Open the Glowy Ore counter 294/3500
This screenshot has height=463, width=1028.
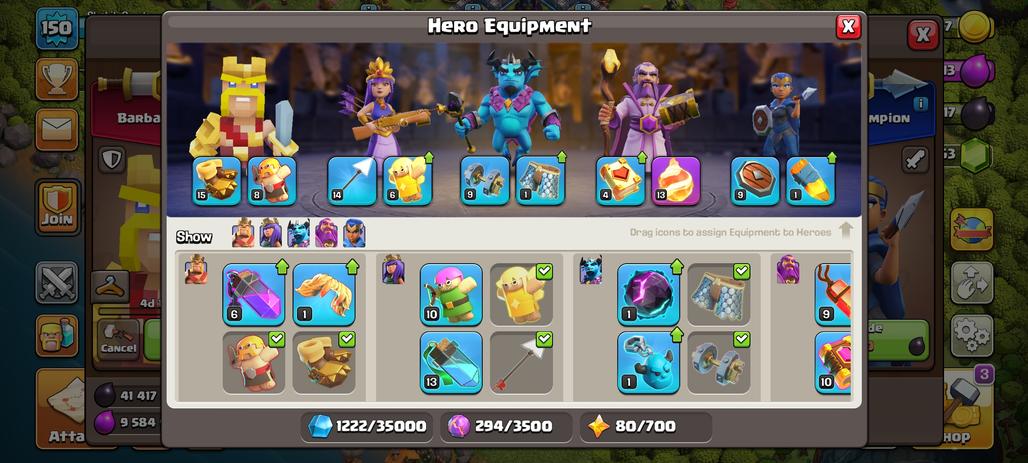(x=505, y=427)
